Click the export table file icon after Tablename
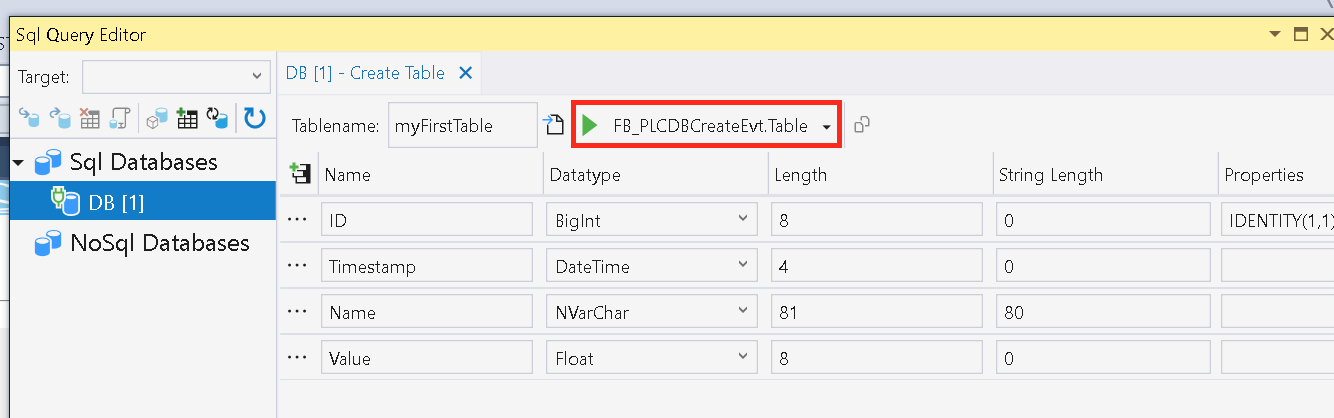The image size is (1334, 418). click(x=554, y=126)
